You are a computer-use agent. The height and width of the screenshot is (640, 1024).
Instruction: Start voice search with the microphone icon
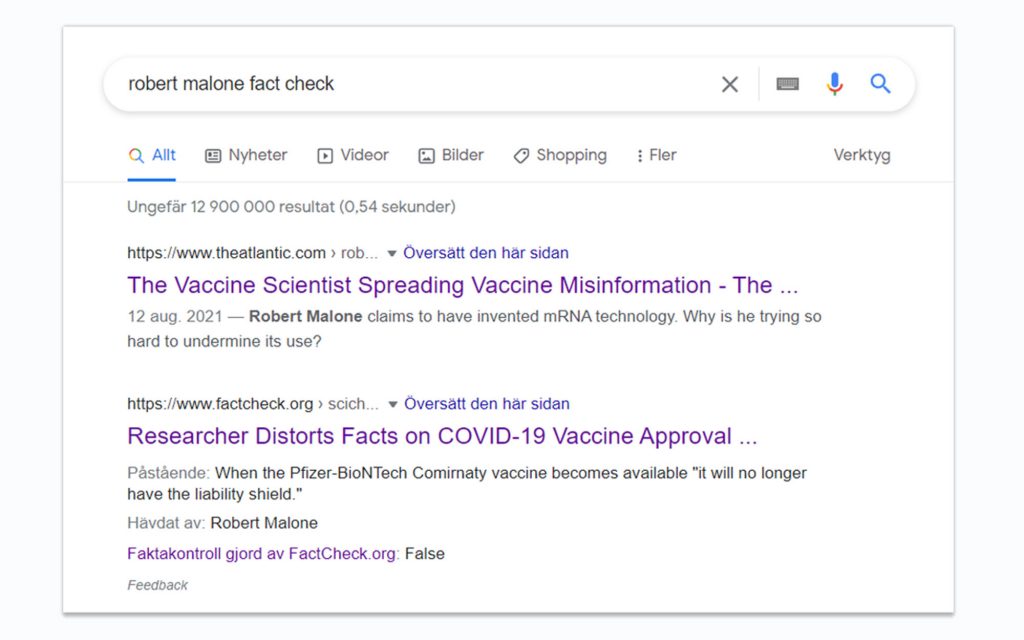click(x=835, y=84)
